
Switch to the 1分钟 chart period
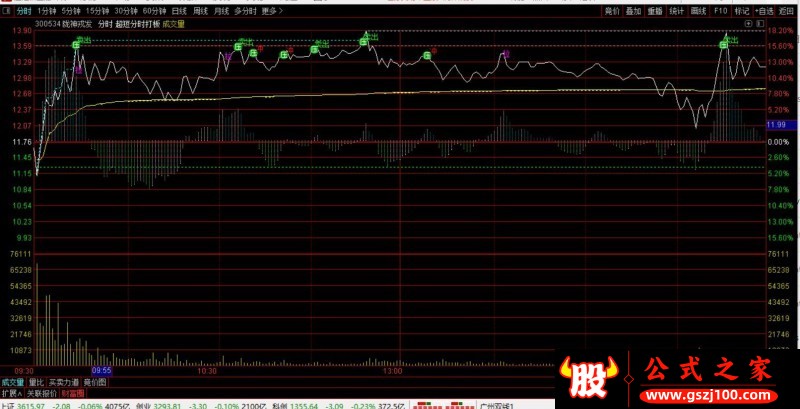tap(46, 10)
